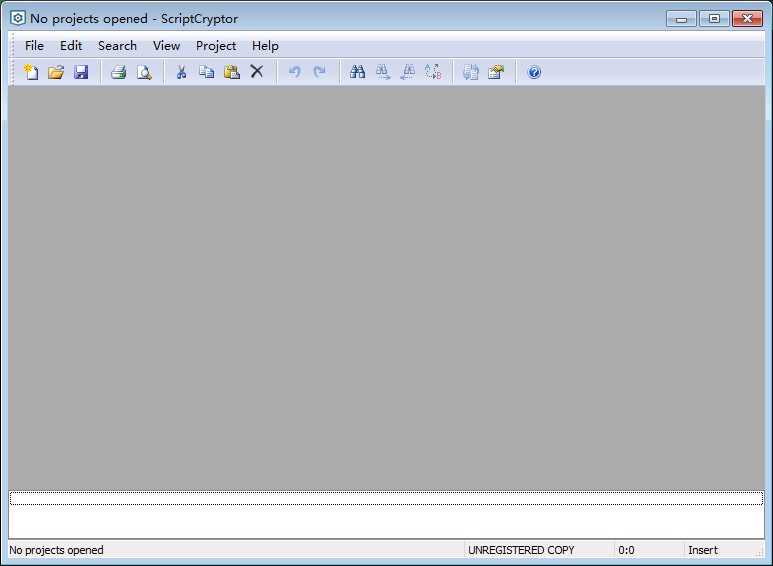
Task: Paste using the clipboard icon
Action: (x=232, y=72)
